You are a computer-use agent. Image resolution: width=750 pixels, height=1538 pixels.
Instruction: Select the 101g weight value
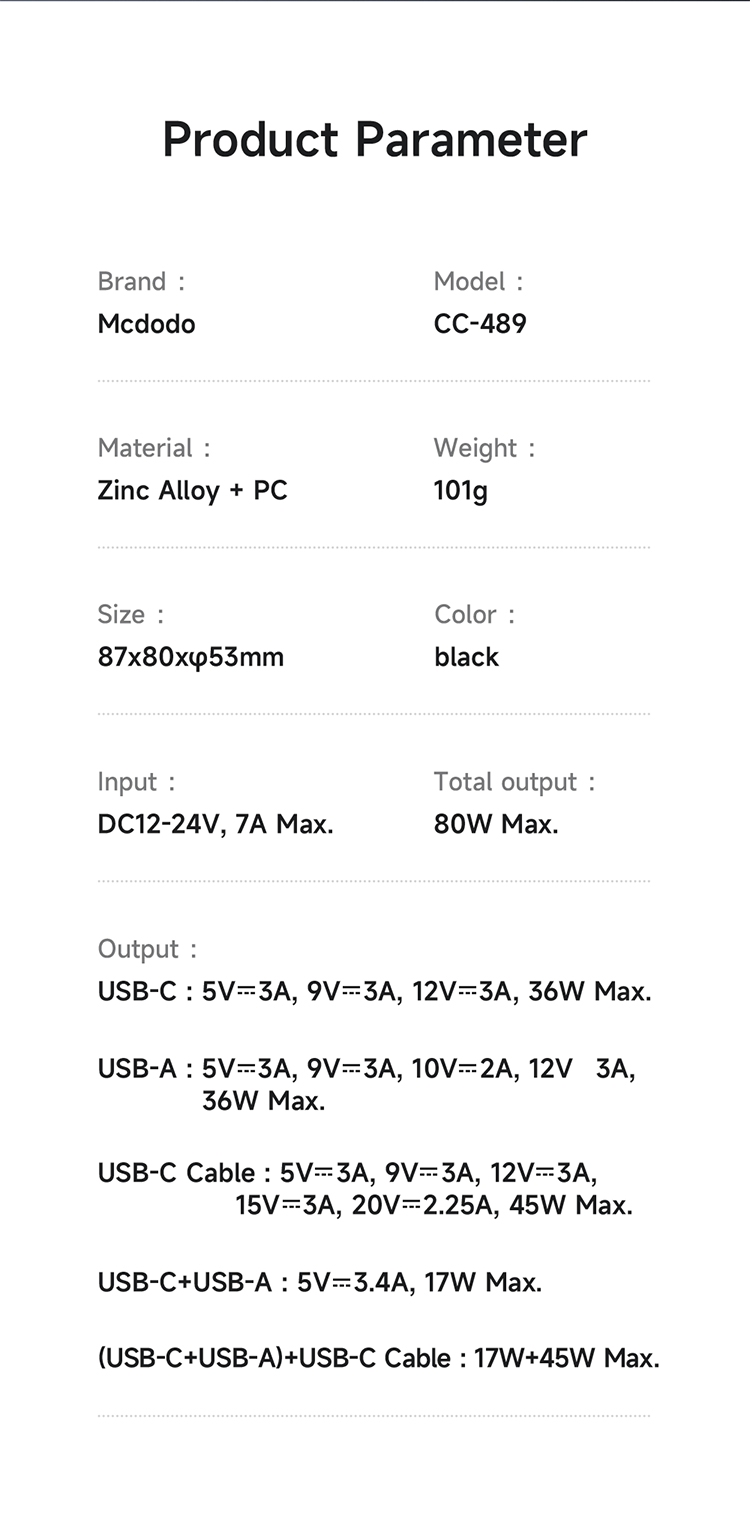461,491
